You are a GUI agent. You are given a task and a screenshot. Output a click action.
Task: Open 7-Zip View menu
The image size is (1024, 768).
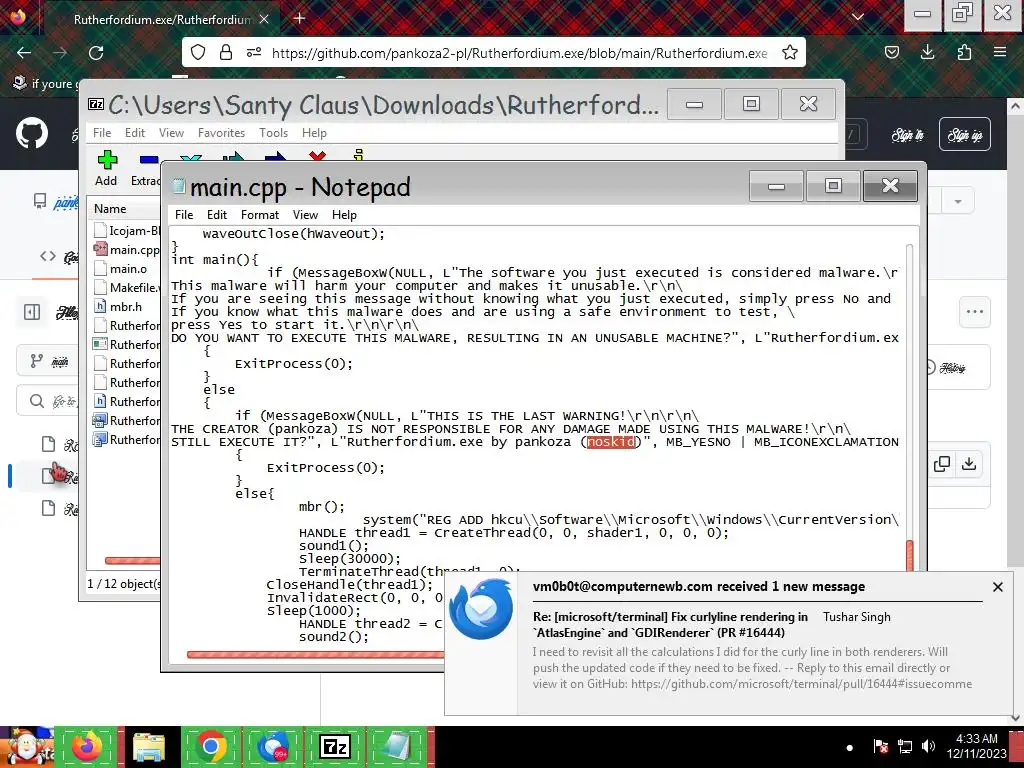171,133
